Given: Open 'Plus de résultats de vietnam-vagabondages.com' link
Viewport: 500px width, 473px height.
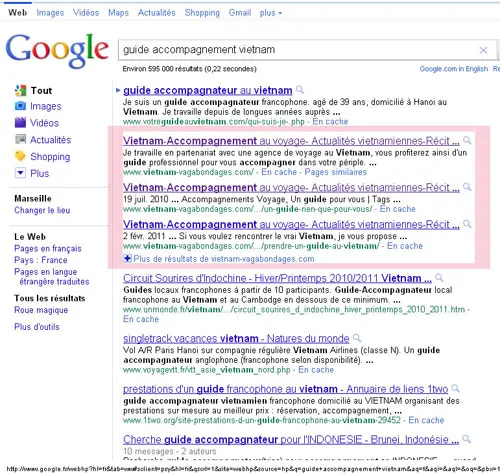Looking at the screenshot, I should 224,259.
